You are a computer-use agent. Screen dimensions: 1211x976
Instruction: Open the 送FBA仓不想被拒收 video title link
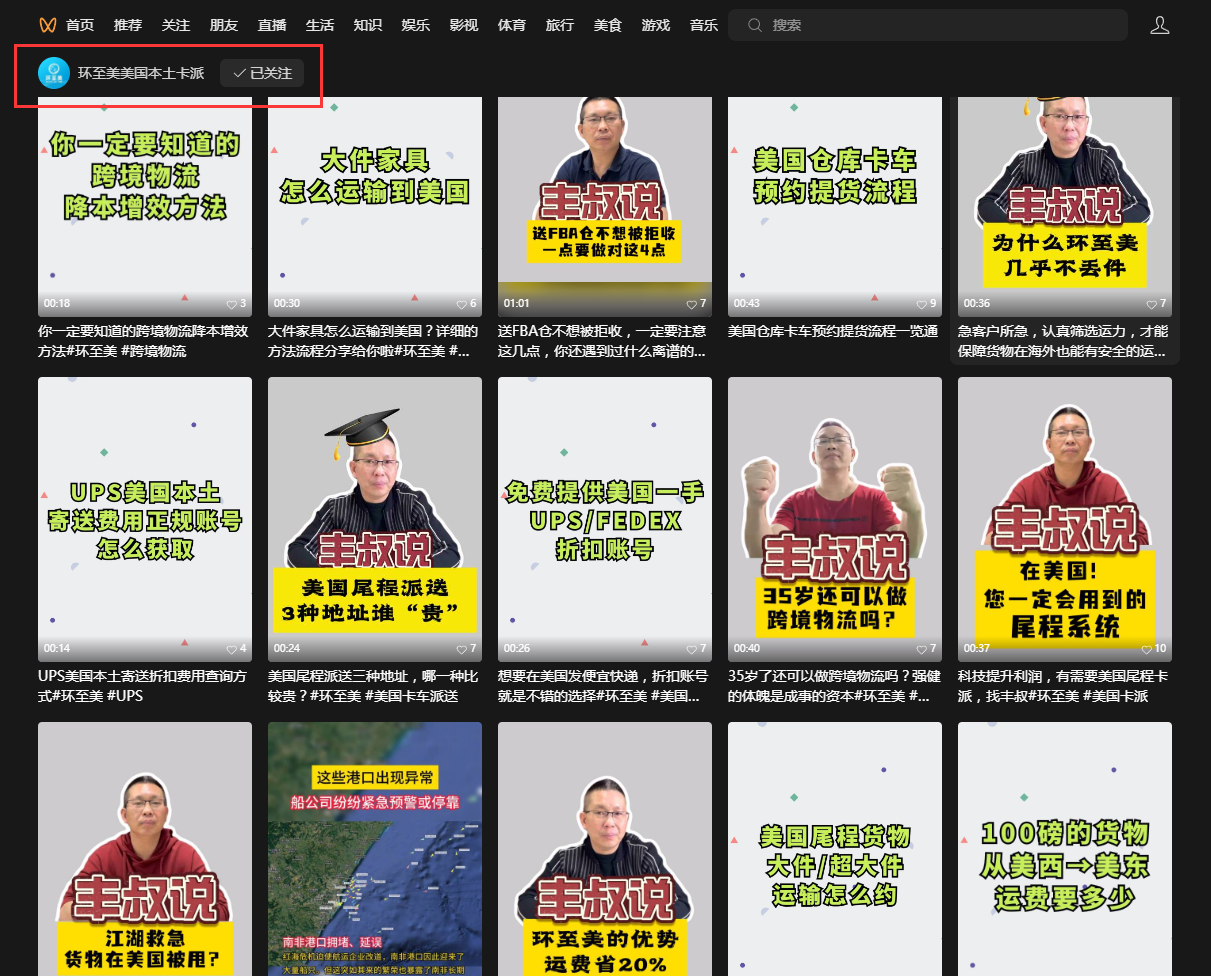click(603, 341)
